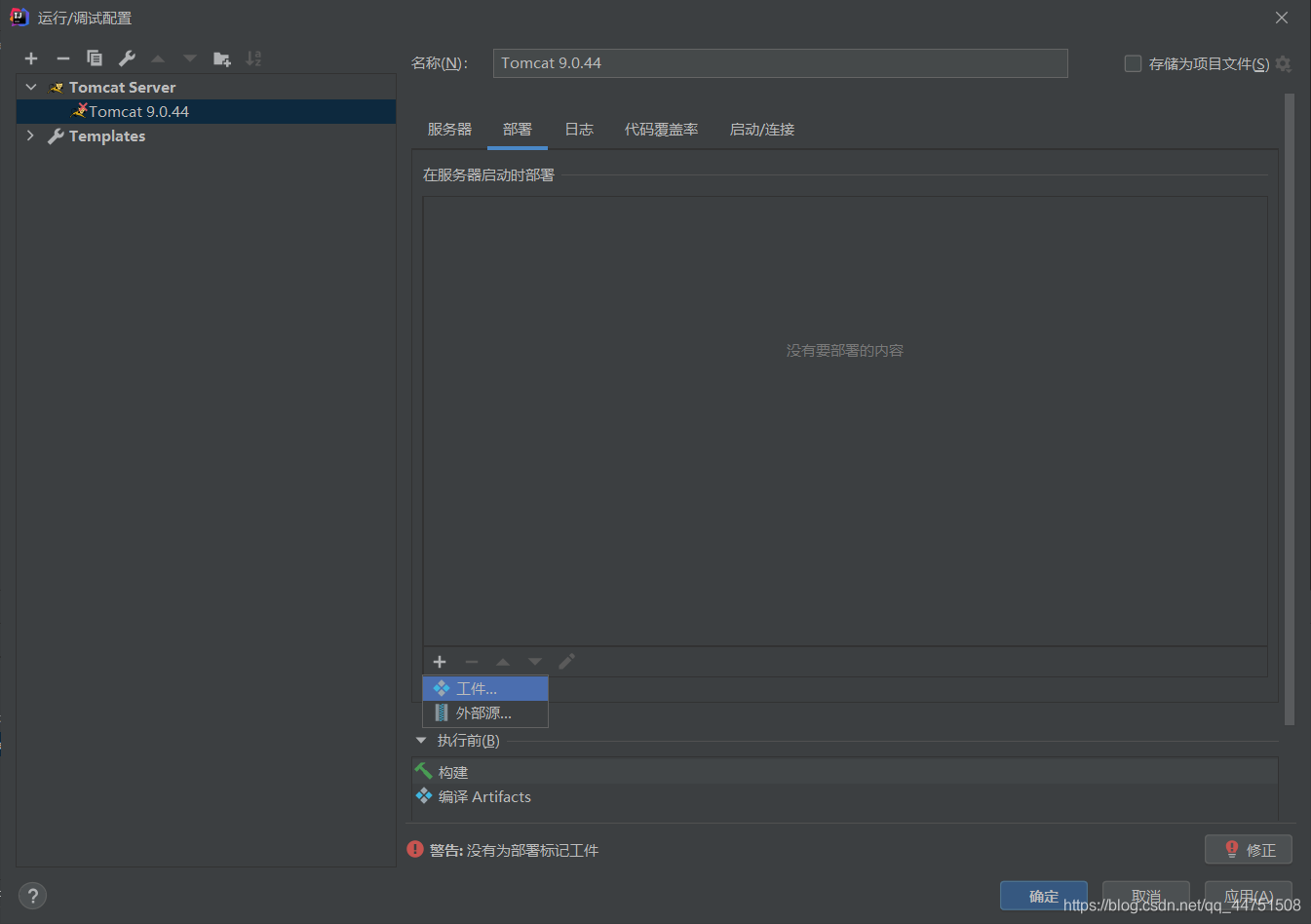Switch to the 服务器 tab
The image size is (1311, 924).
coord(449,129)
